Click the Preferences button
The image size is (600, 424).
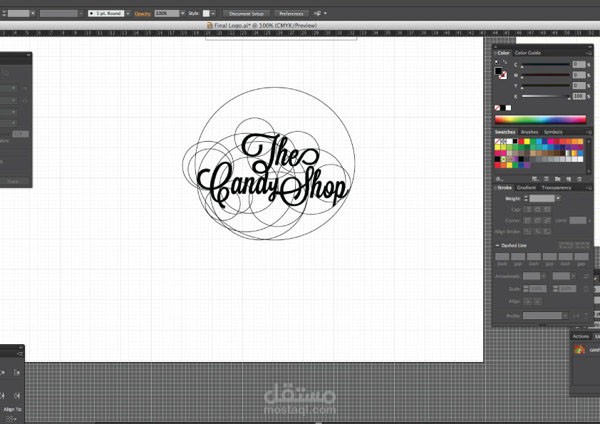(x=291, y=13)
